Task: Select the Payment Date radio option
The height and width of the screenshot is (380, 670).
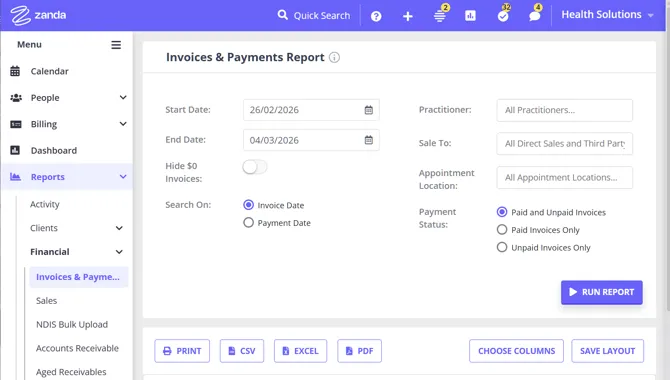Action: [248, 223]
